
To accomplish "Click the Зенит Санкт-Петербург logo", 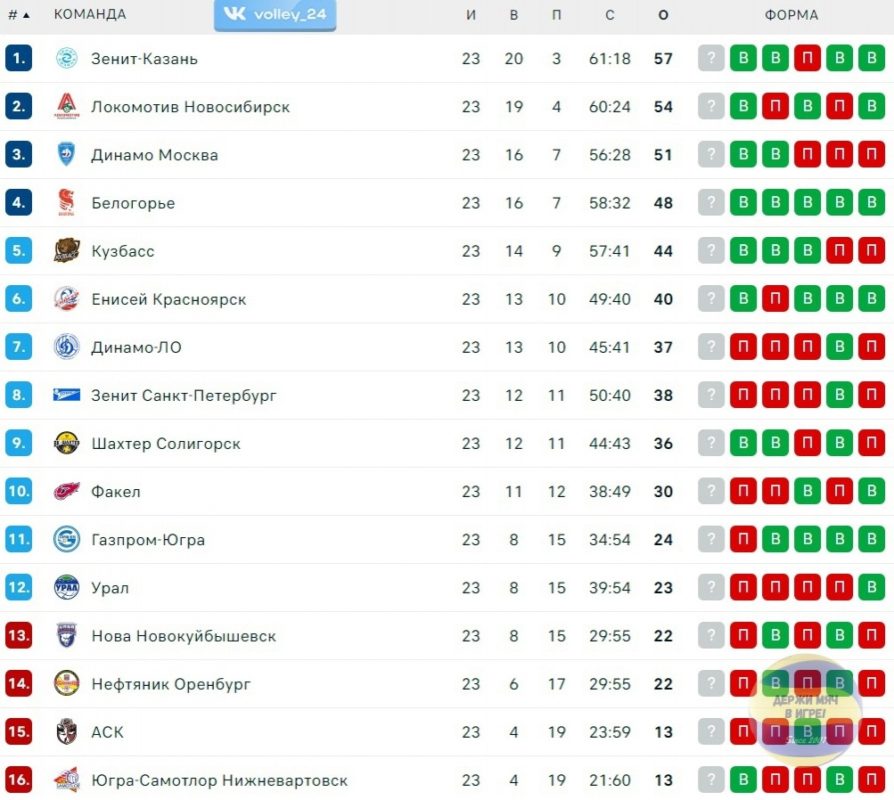I will pyautogui.click(x=66, y=395).
